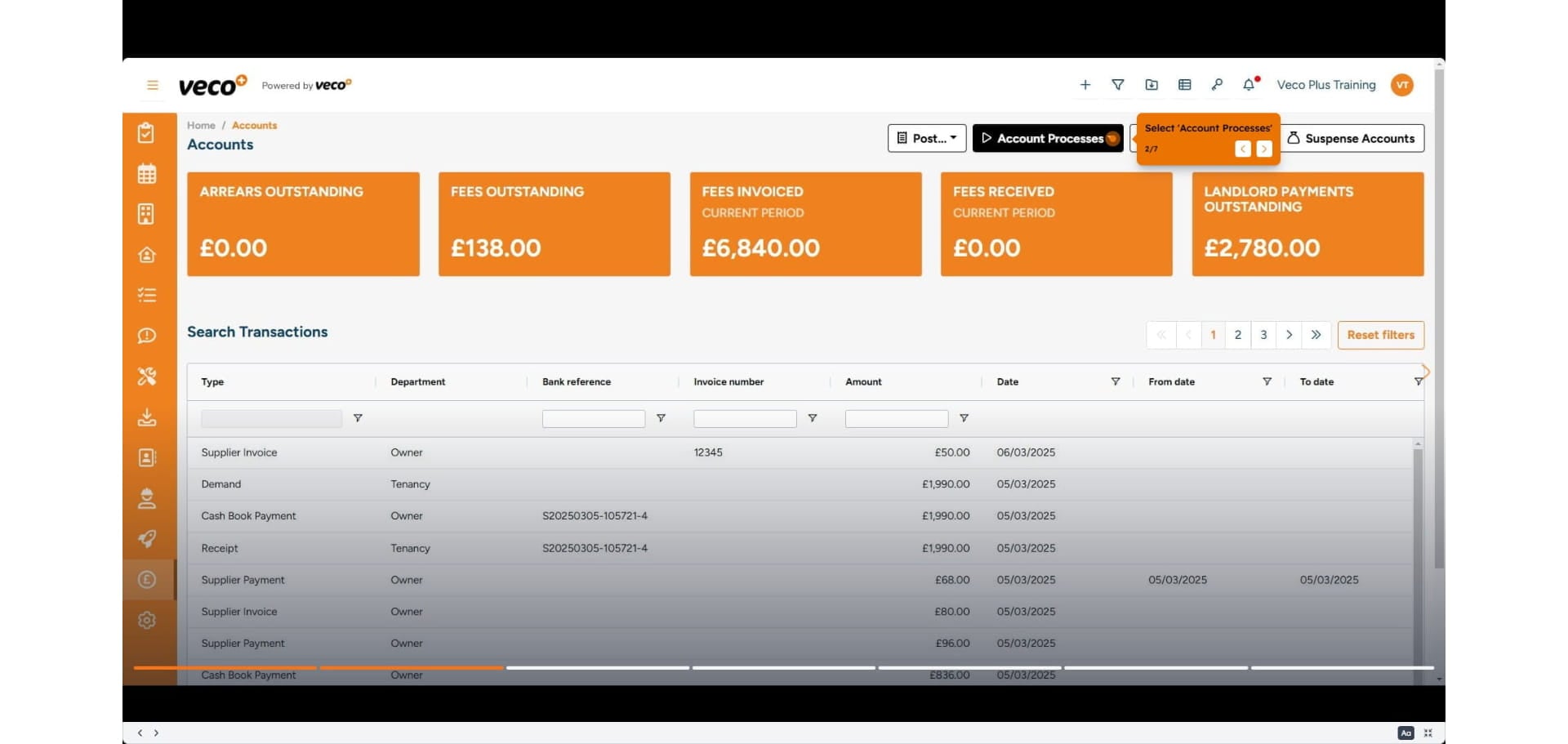Go to page 3 of transactions
Image resolution: width=1568 pixels, height=744 pixels.
click(1263, 335)
